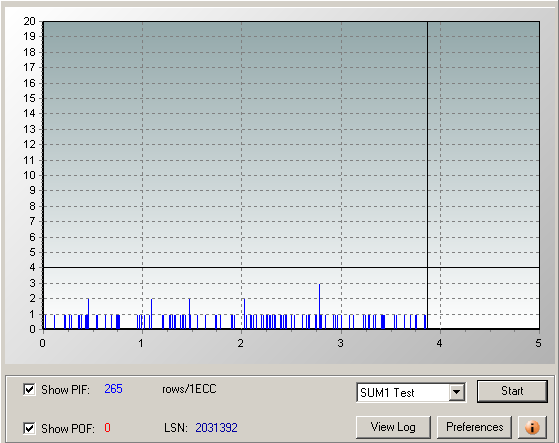Click the LSN label
The width and height of the screenshot is (559, 443).
tap(176, 428)
